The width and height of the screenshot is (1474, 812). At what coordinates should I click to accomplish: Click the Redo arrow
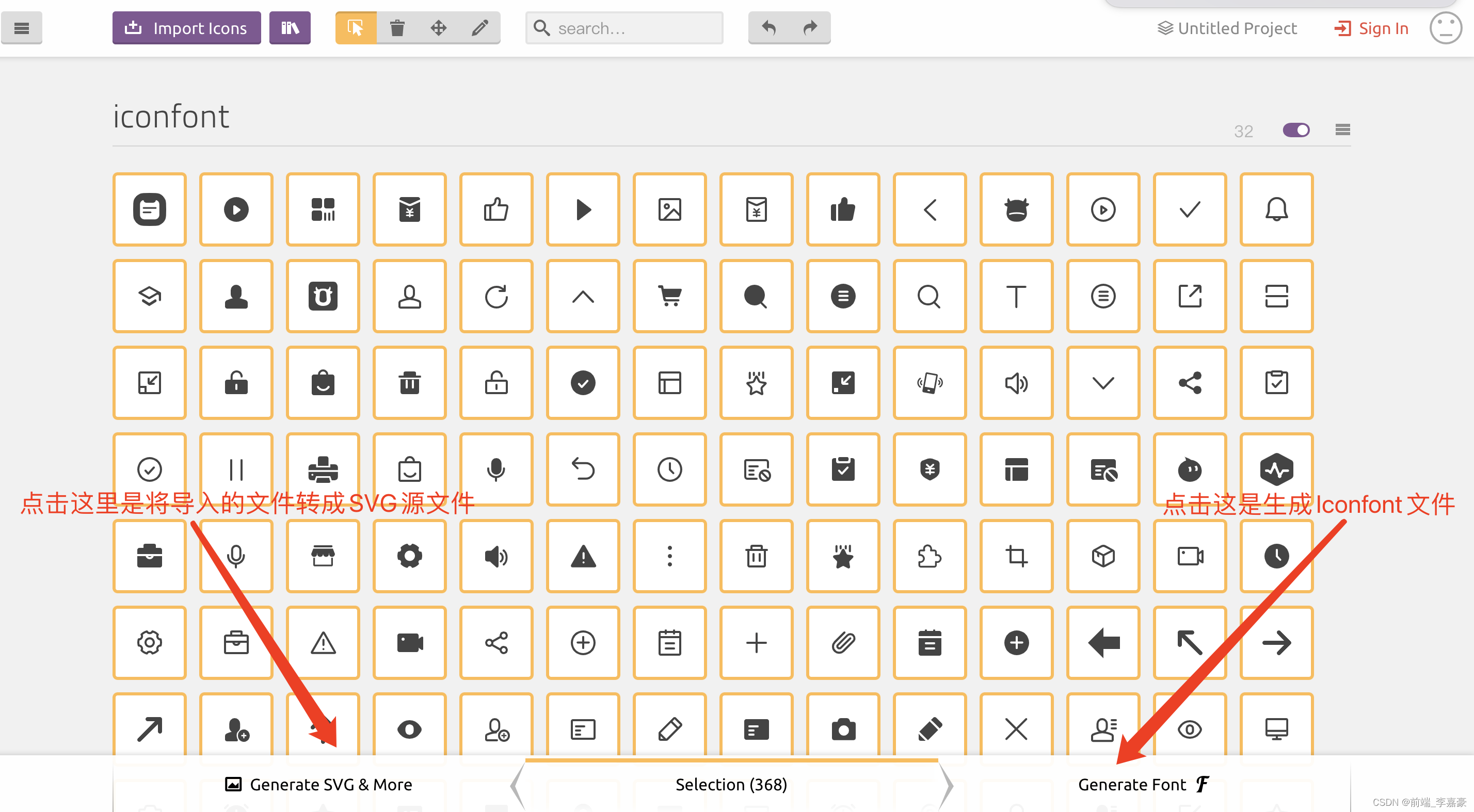[x=810, y=27]
